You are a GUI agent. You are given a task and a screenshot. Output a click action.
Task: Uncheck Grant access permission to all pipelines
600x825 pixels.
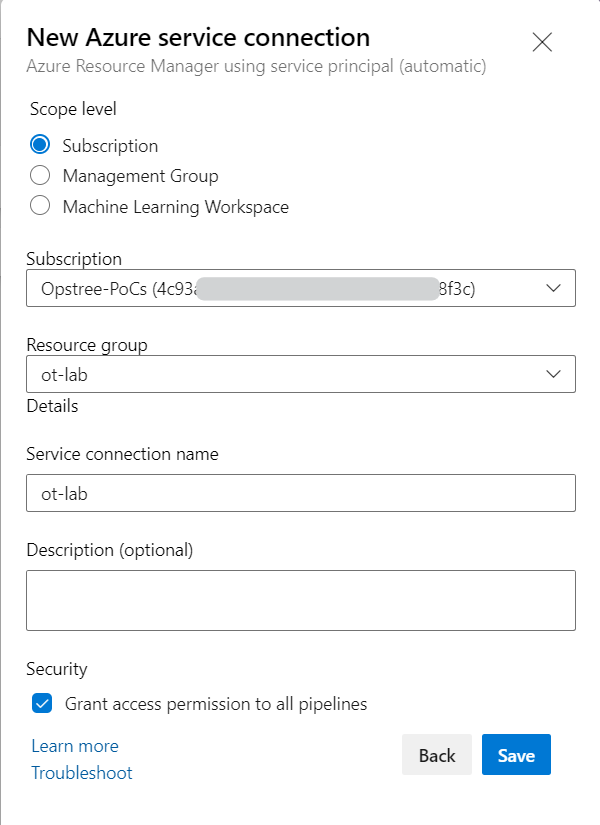42,703
